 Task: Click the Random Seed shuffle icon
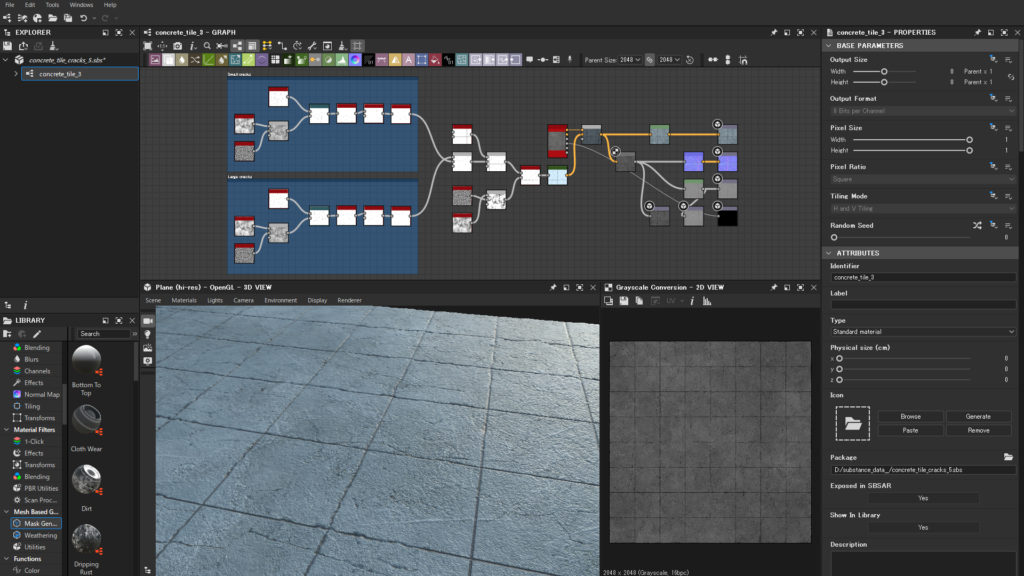coord(976,226)
